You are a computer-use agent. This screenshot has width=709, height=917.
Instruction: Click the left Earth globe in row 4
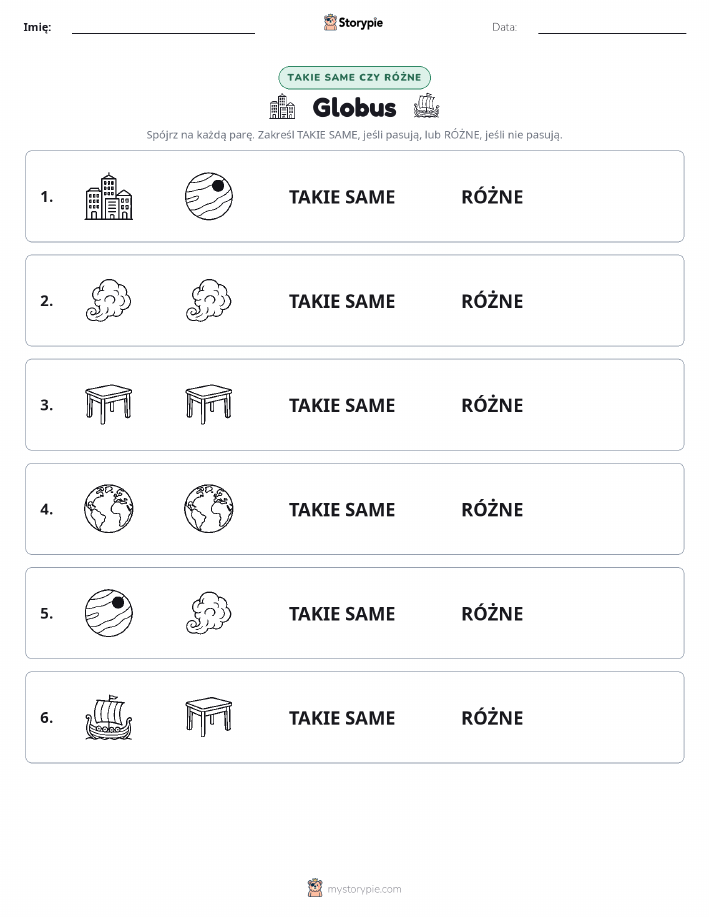(x=109, y=509)
